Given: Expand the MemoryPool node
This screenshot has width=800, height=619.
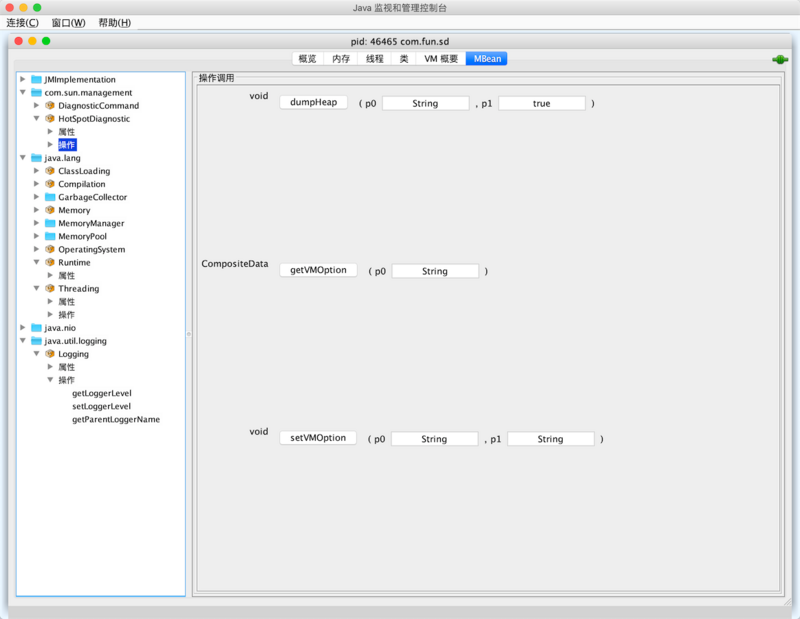Looking at the screenshot, I should click(36, 236).
